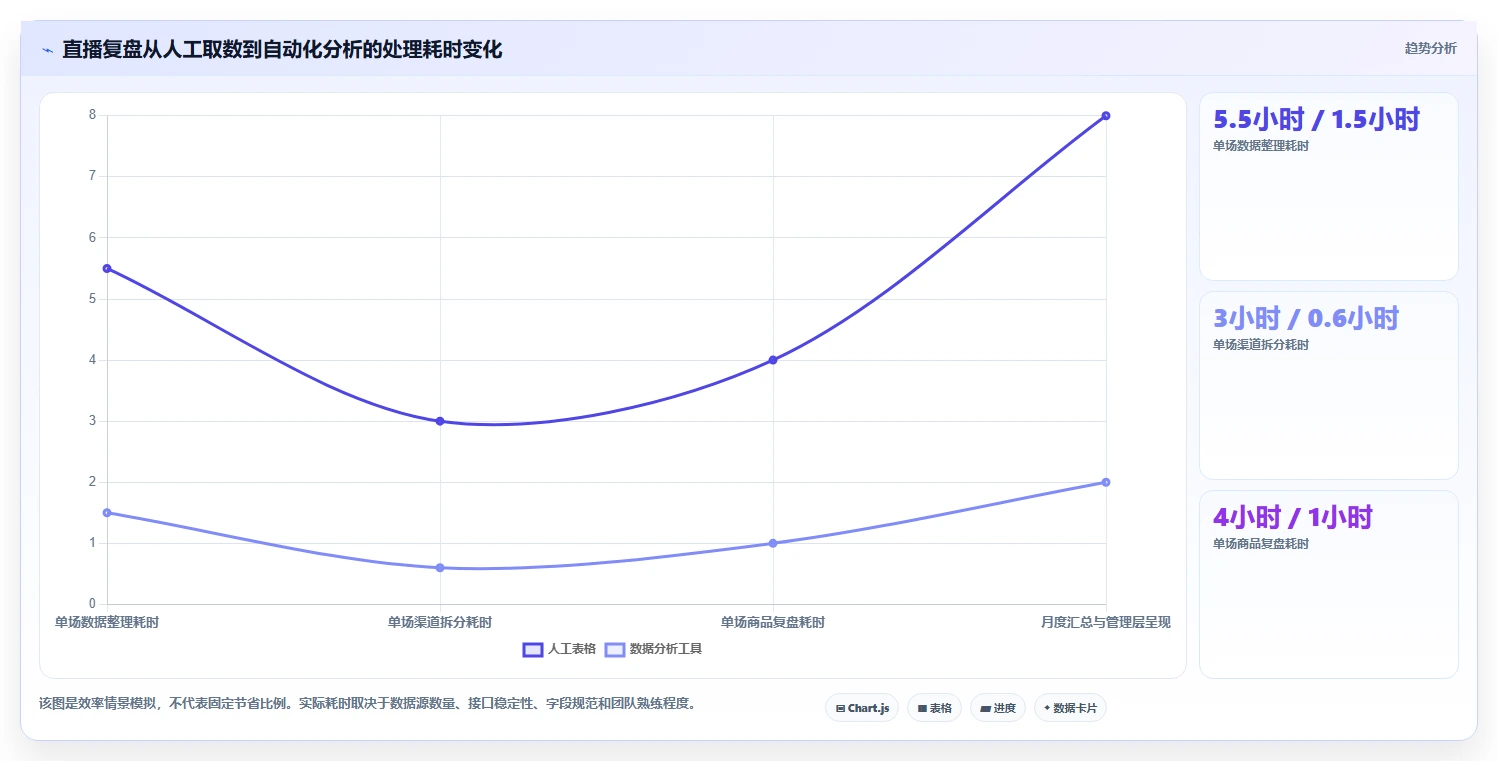The image size is (1498, 761).
Task: Click the 趋势分析 label in header
Action: point(1430,48)
